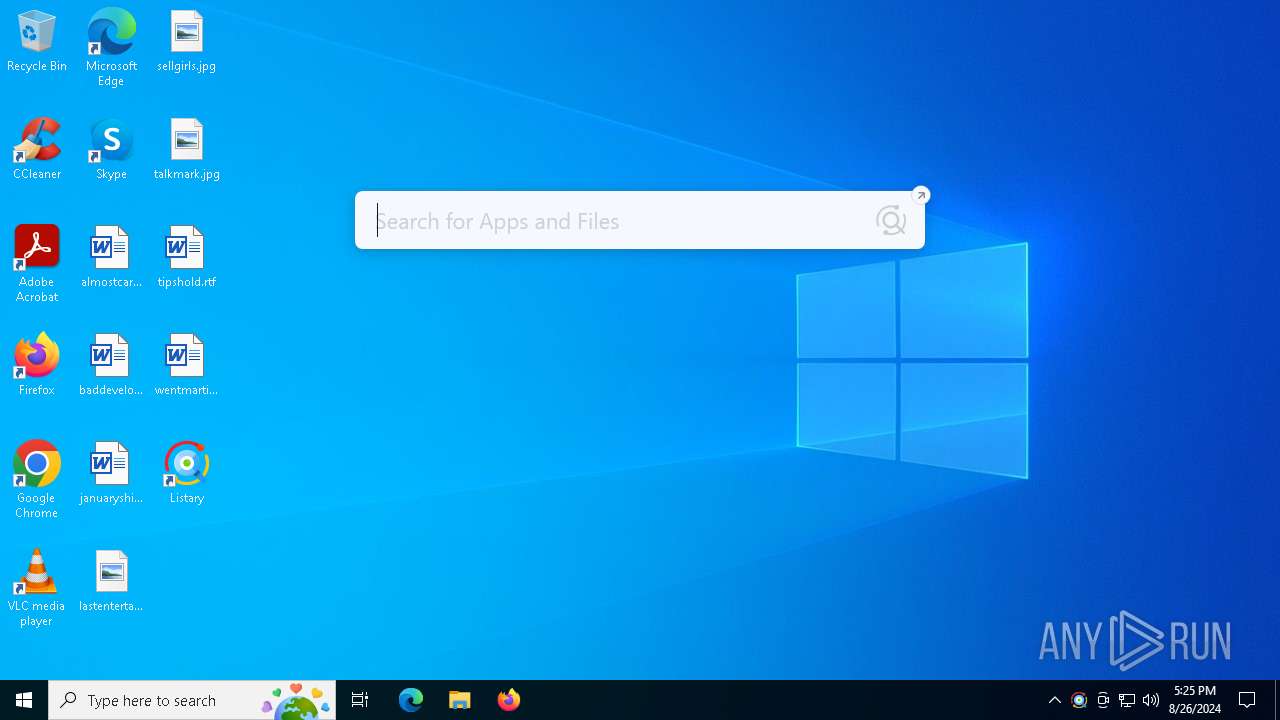The image size is (1280, 720).
Task: Select the Adobe Acrobat desktop shortcut
Action: point(37,264)
